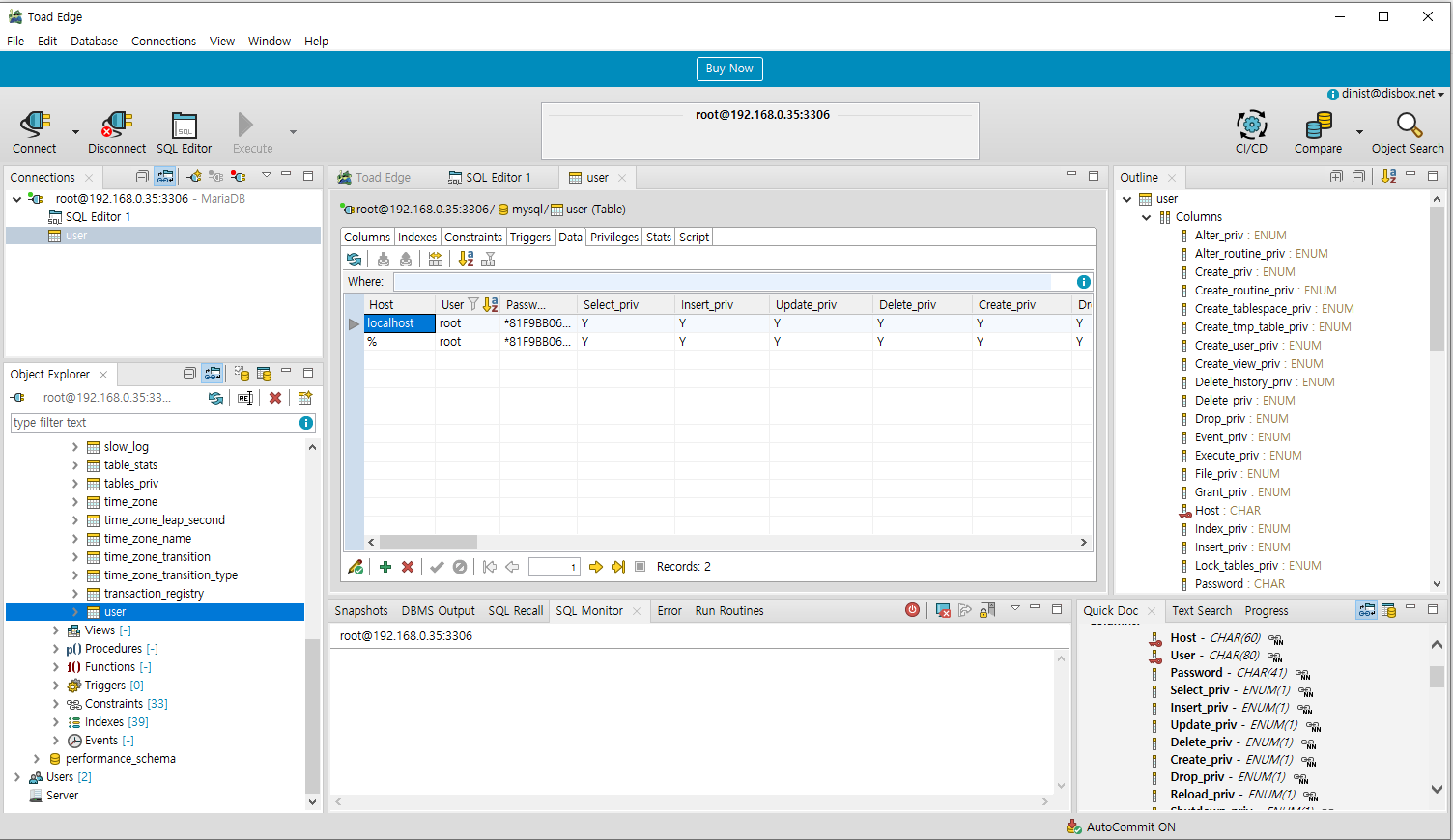The height and width of the screenshot is (840, 1453).
Task: Switch to the Privileges tab
Action: 614,238
